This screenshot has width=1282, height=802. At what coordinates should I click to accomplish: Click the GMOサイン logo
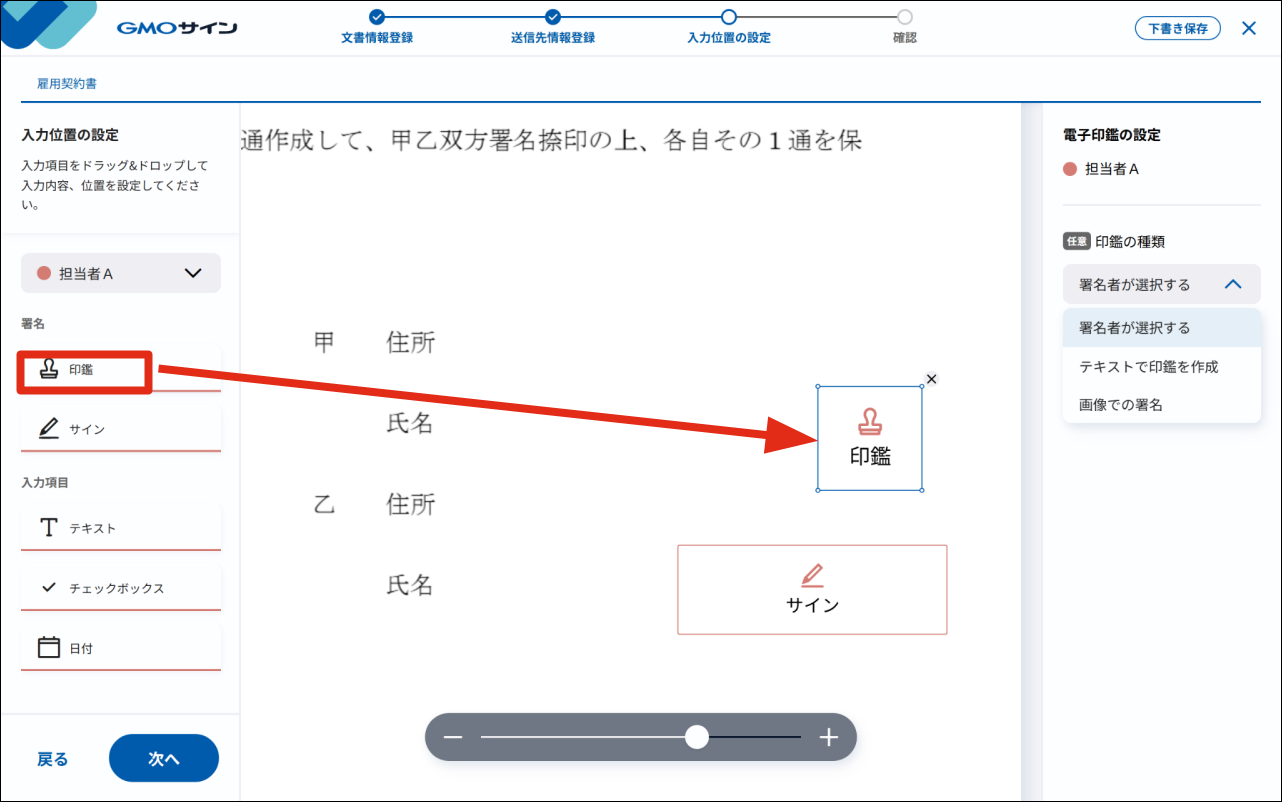[177, 28]
